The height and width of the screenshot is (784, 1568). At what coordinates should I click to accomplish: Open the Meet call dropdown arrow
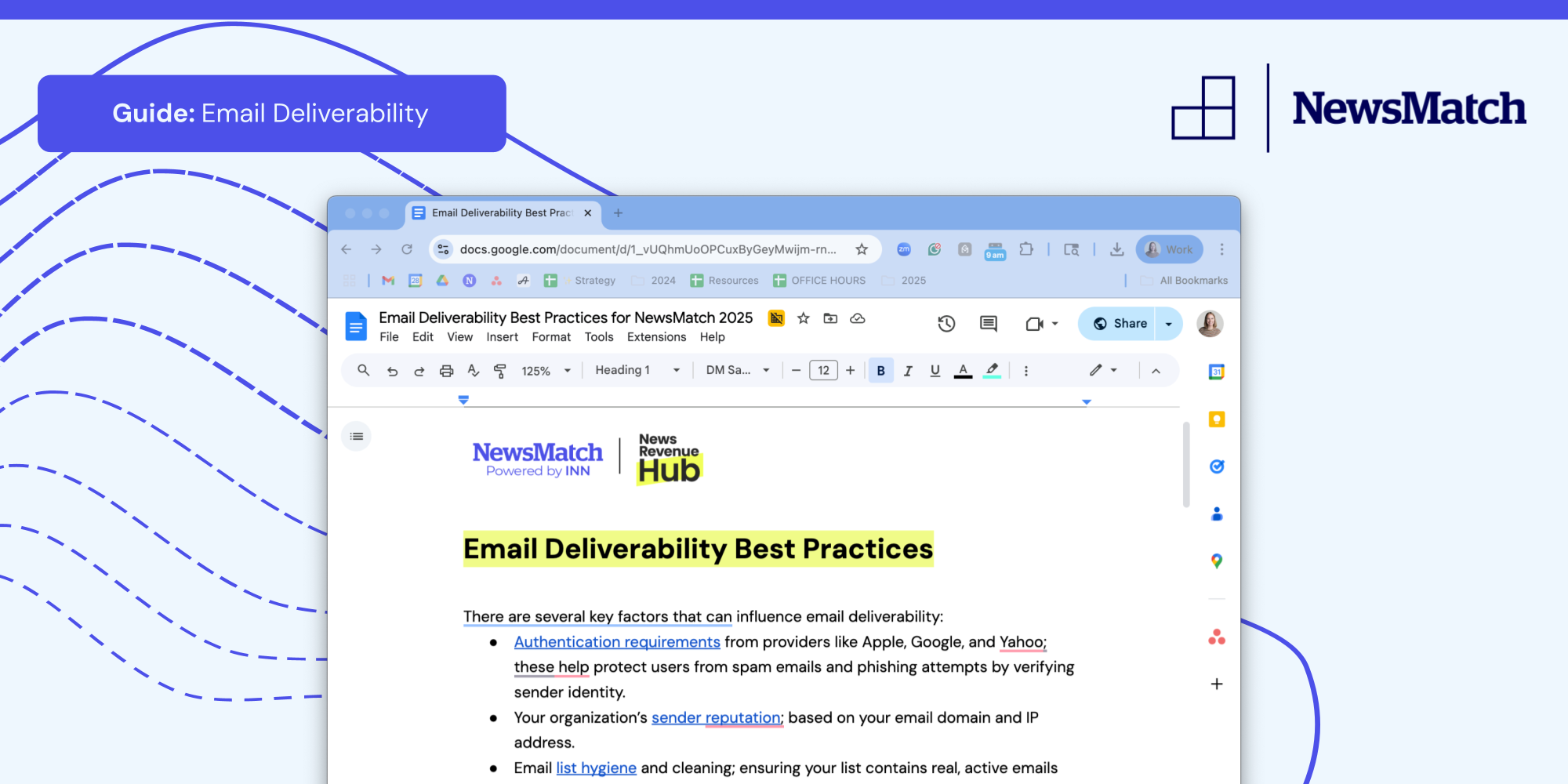[x=1055, y=324]
